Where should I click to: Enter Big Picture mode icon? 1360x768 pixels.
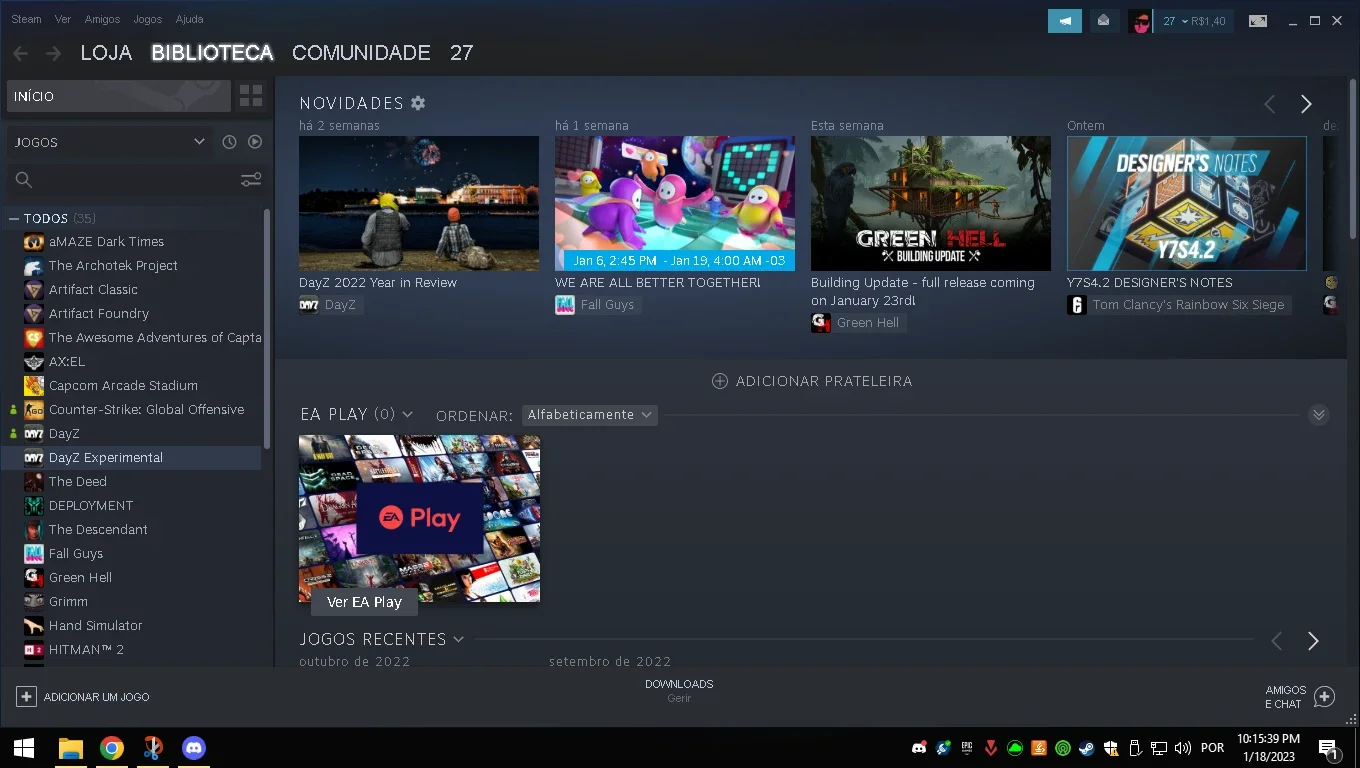pos(1258,21)
